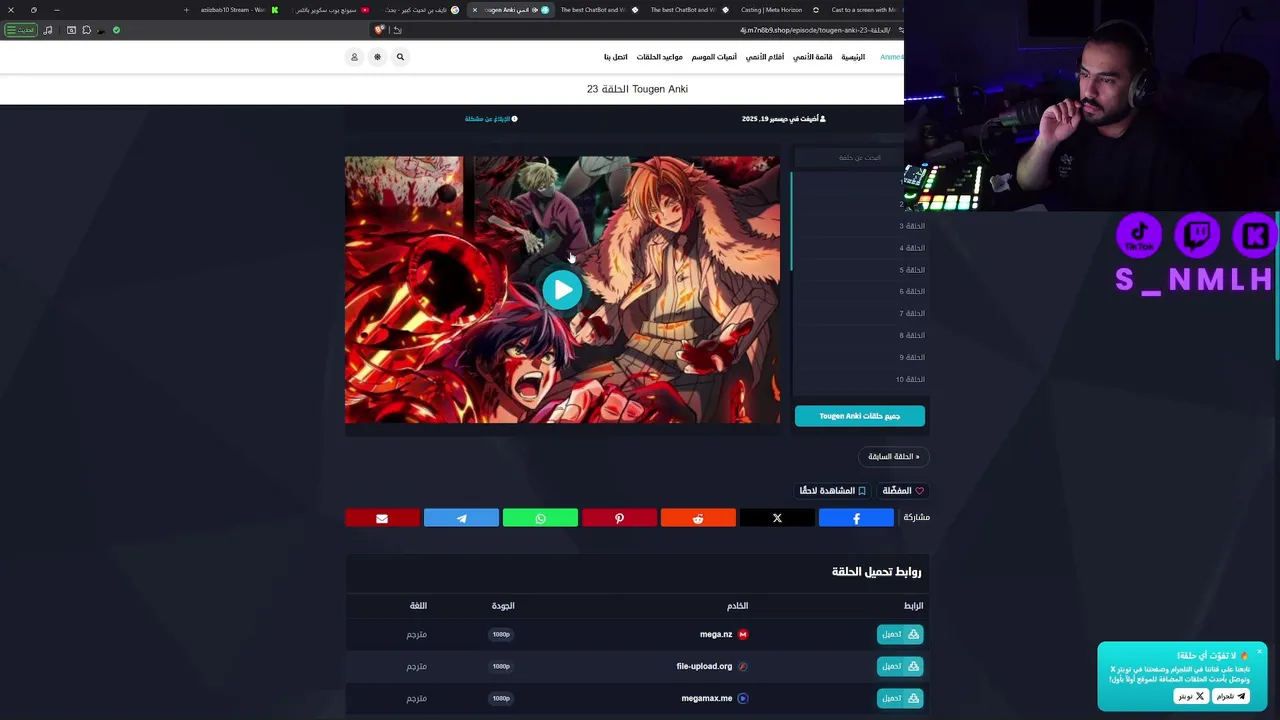Click the Twitch icon in stream overlay
This screenshot has width=1280, height=720.
click(x=1197, y=236)
